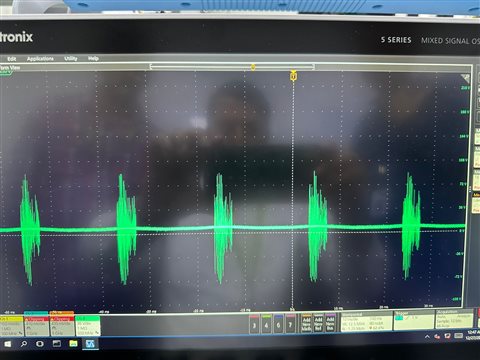Open File Explorer from the taskbar
The width and height of the screenshot is (480, 360).
tap(73, 344)
